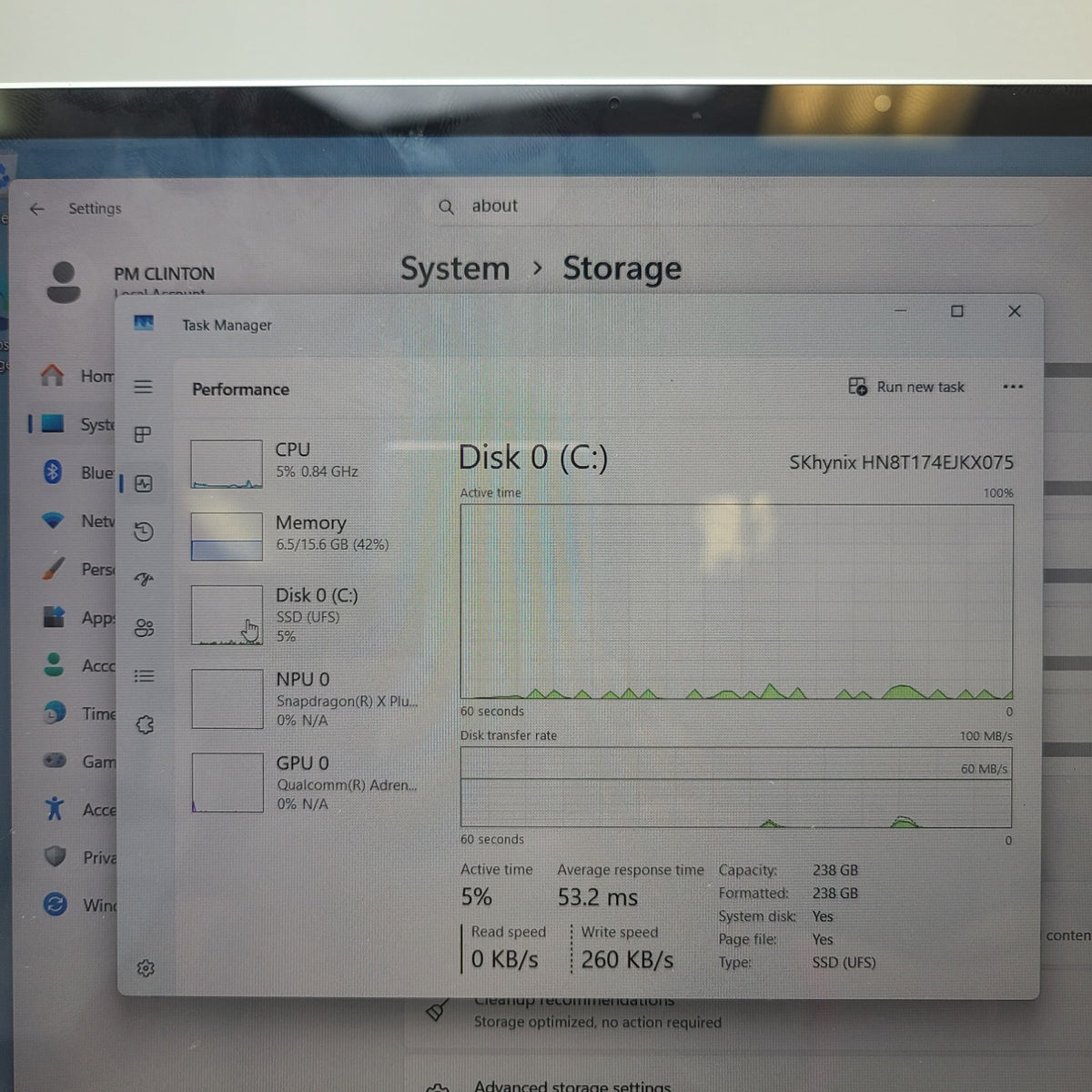Minimize the Task Manager window
This screenshot has height=1092, width=1092.
[900, 311]
